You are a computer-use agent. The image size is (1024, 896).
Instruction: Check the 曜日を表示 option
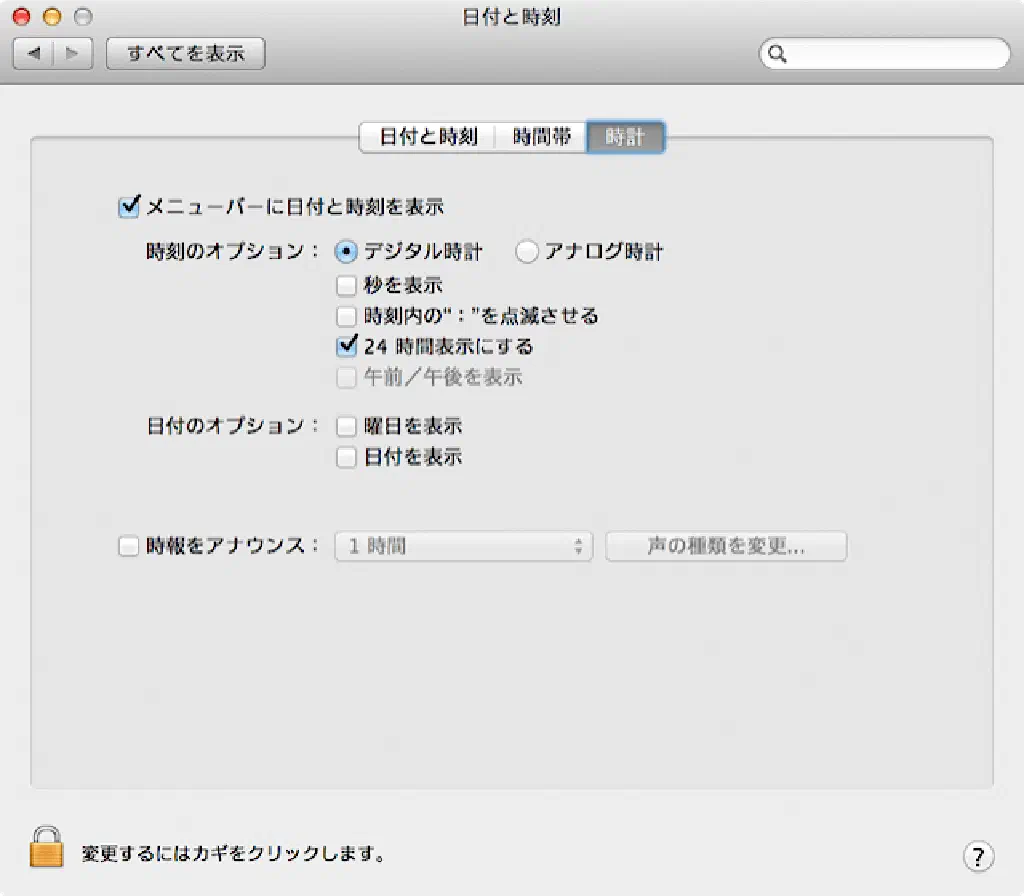point(346,426)
